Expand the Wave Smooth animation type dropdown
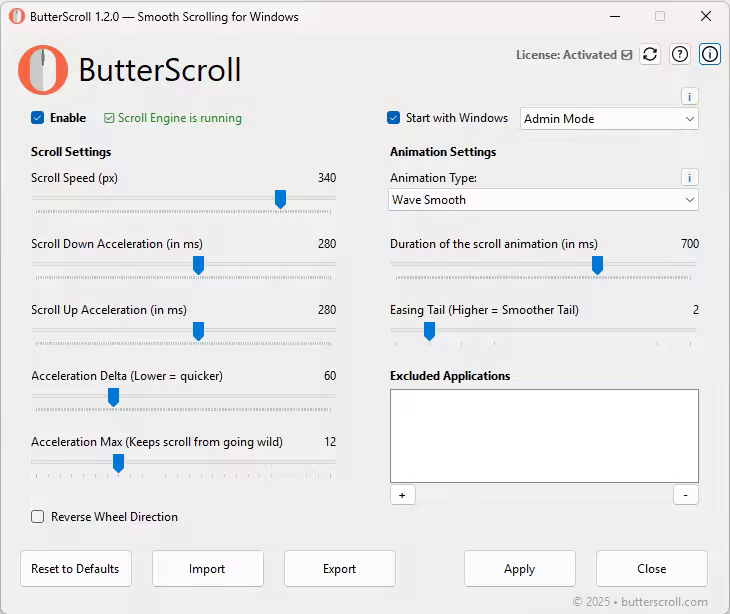This screenshot has height=614, width=730. click(x=544, y=200)
